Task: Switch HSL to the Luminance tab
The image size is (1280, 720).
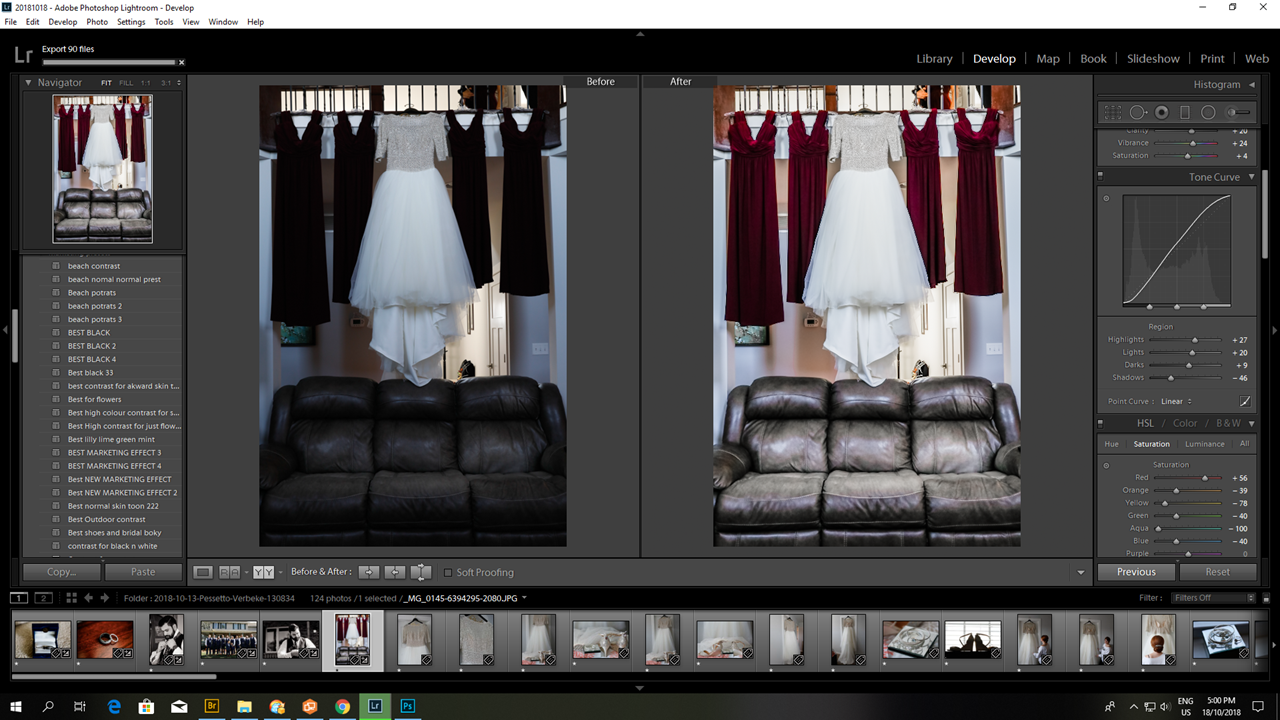Action: click(1204, 444)
